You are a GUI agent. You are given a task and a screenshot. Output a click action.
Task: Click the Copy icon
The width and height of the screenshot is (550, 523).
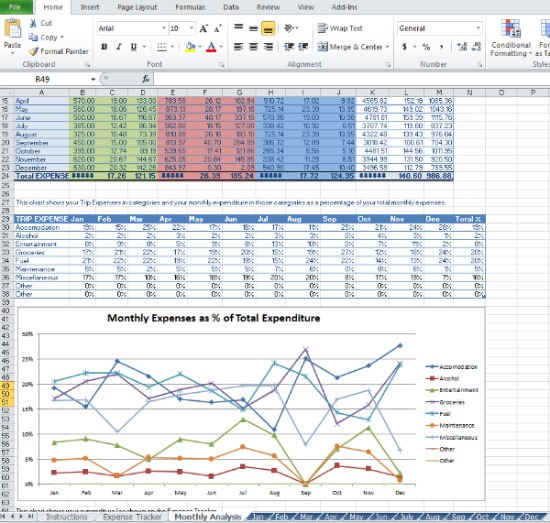[33, 37]
